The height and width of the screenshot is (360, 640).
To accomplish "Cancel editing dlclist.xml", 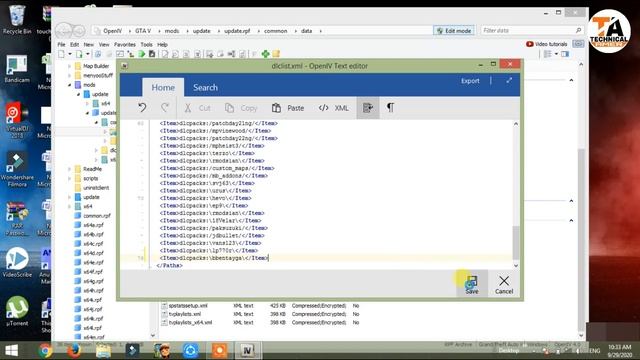I will (x=504, y=284).
